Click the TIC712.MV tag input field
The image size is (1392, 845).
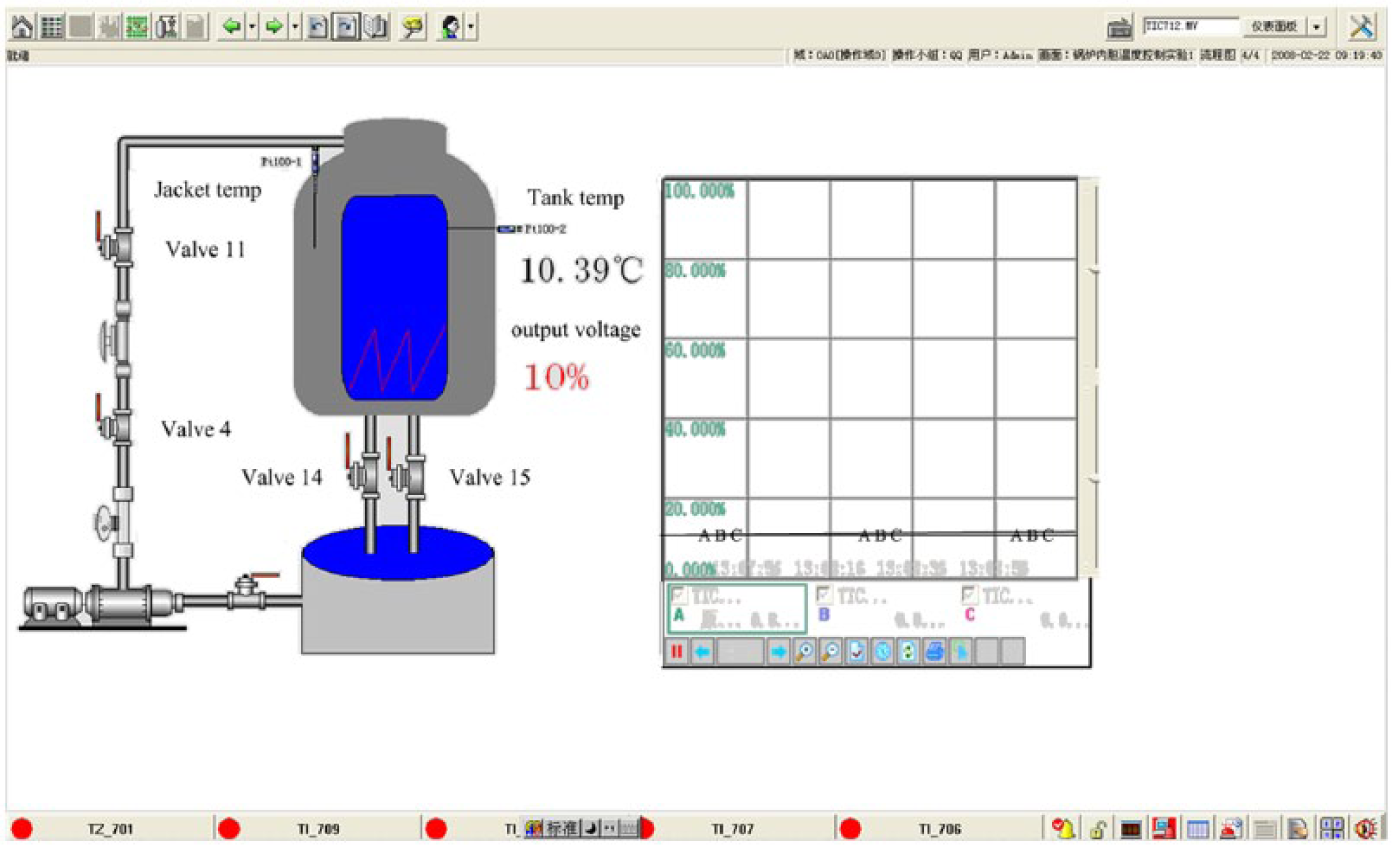[1190, 26]
